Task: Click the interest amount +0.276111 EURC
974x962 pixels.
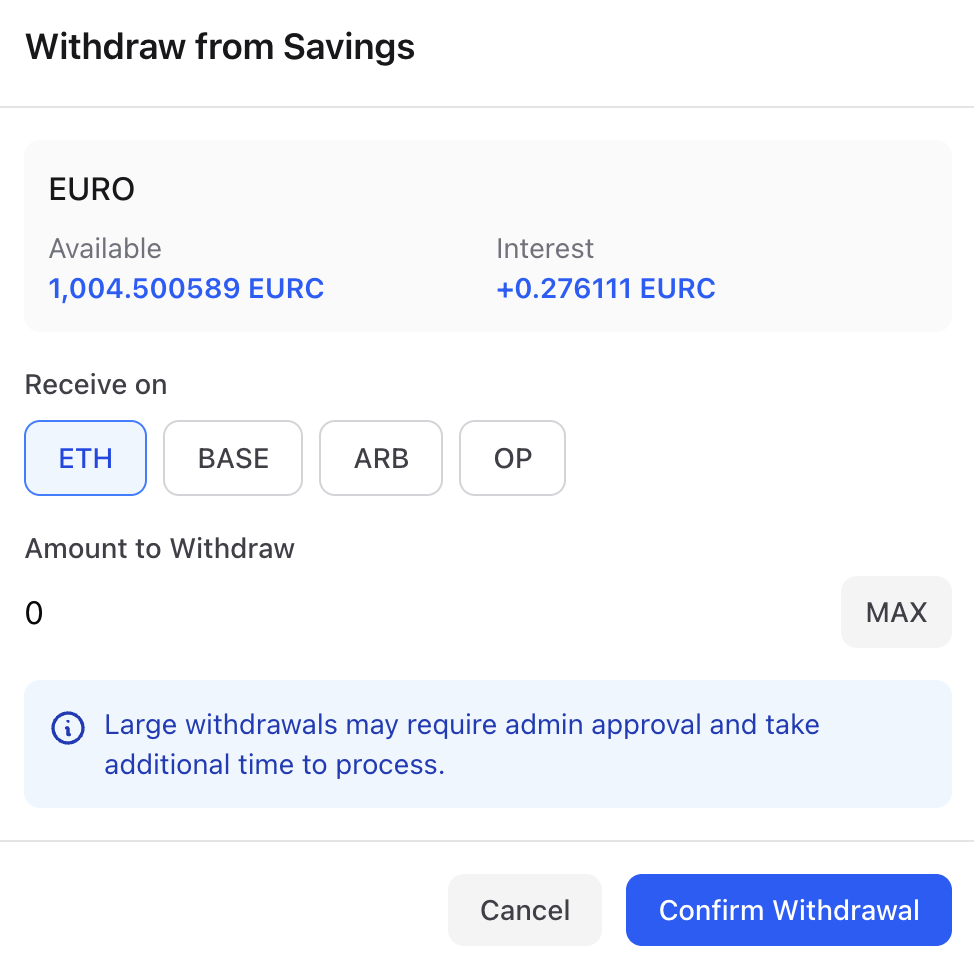Action: pyautogui.click(x=605, y=289)
